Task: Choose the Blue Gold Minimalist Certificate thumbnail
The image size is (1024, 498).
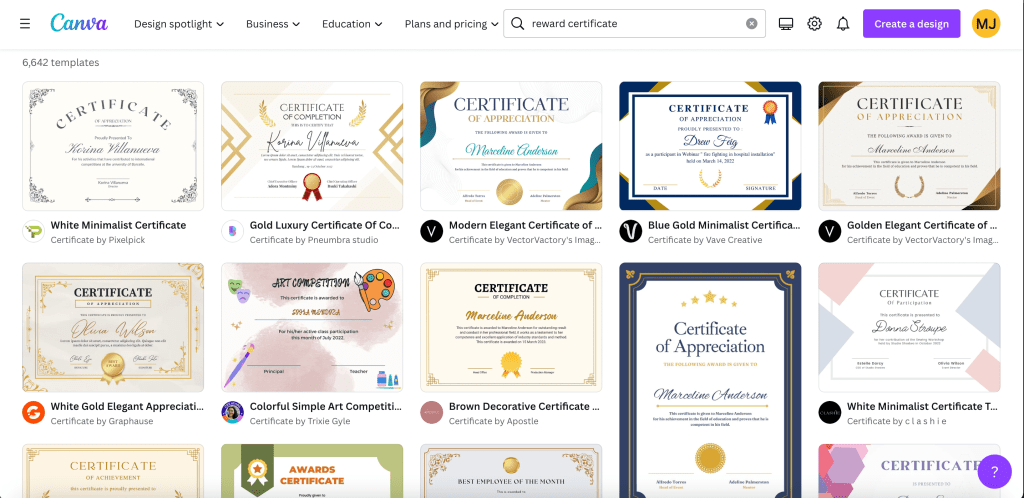Action: (710, 146)
